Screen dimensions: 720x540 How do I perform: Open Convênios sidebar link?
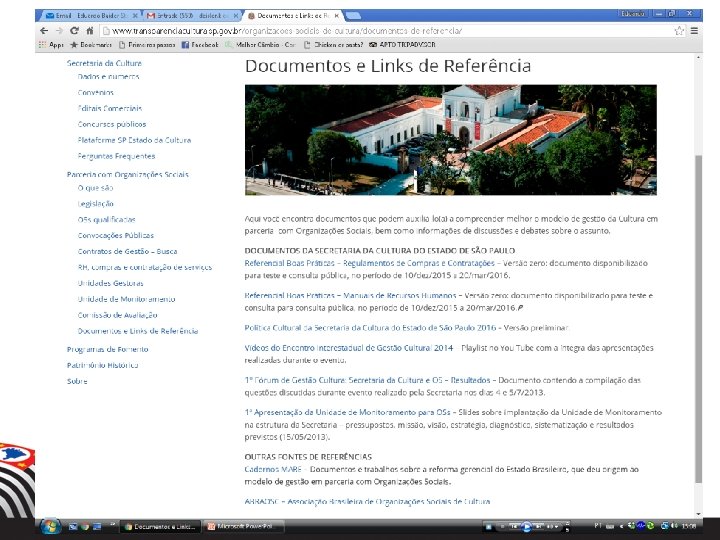(x=96, y=92)
